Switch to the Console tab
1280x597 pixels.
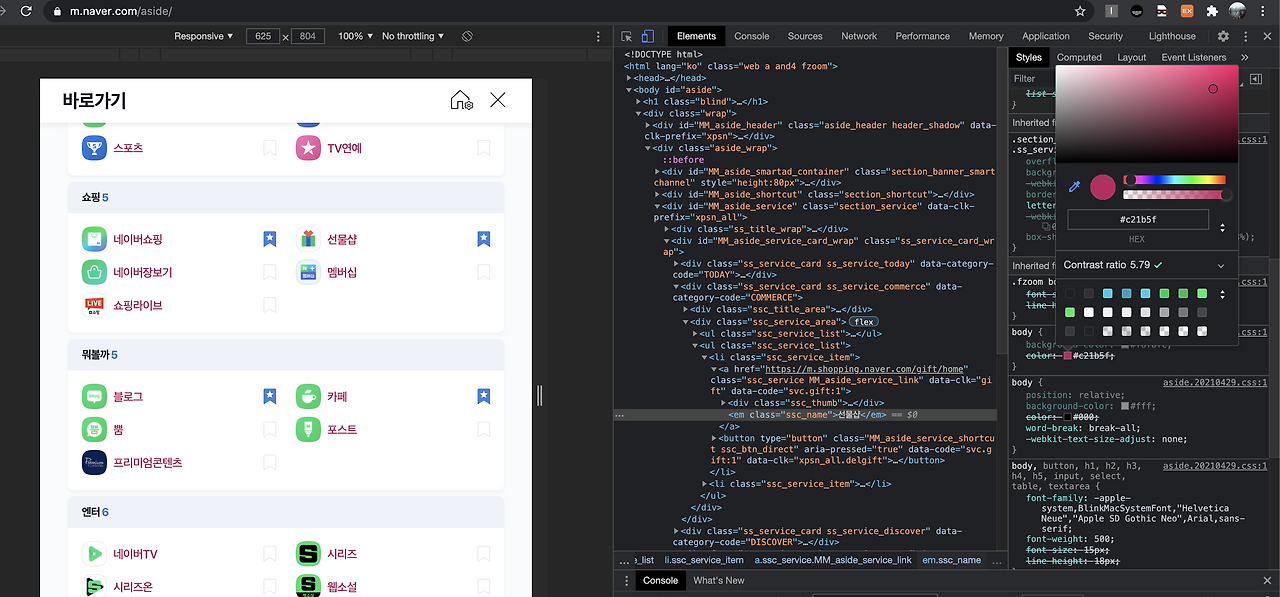(x=752, y=36)
